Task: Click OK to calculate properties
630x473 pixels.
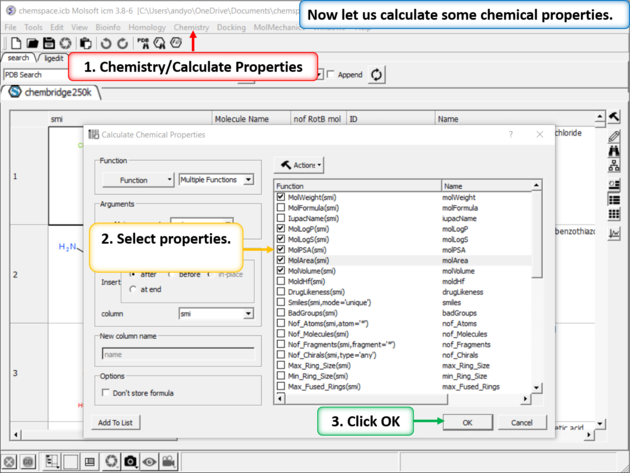Action: click(467, 423)
